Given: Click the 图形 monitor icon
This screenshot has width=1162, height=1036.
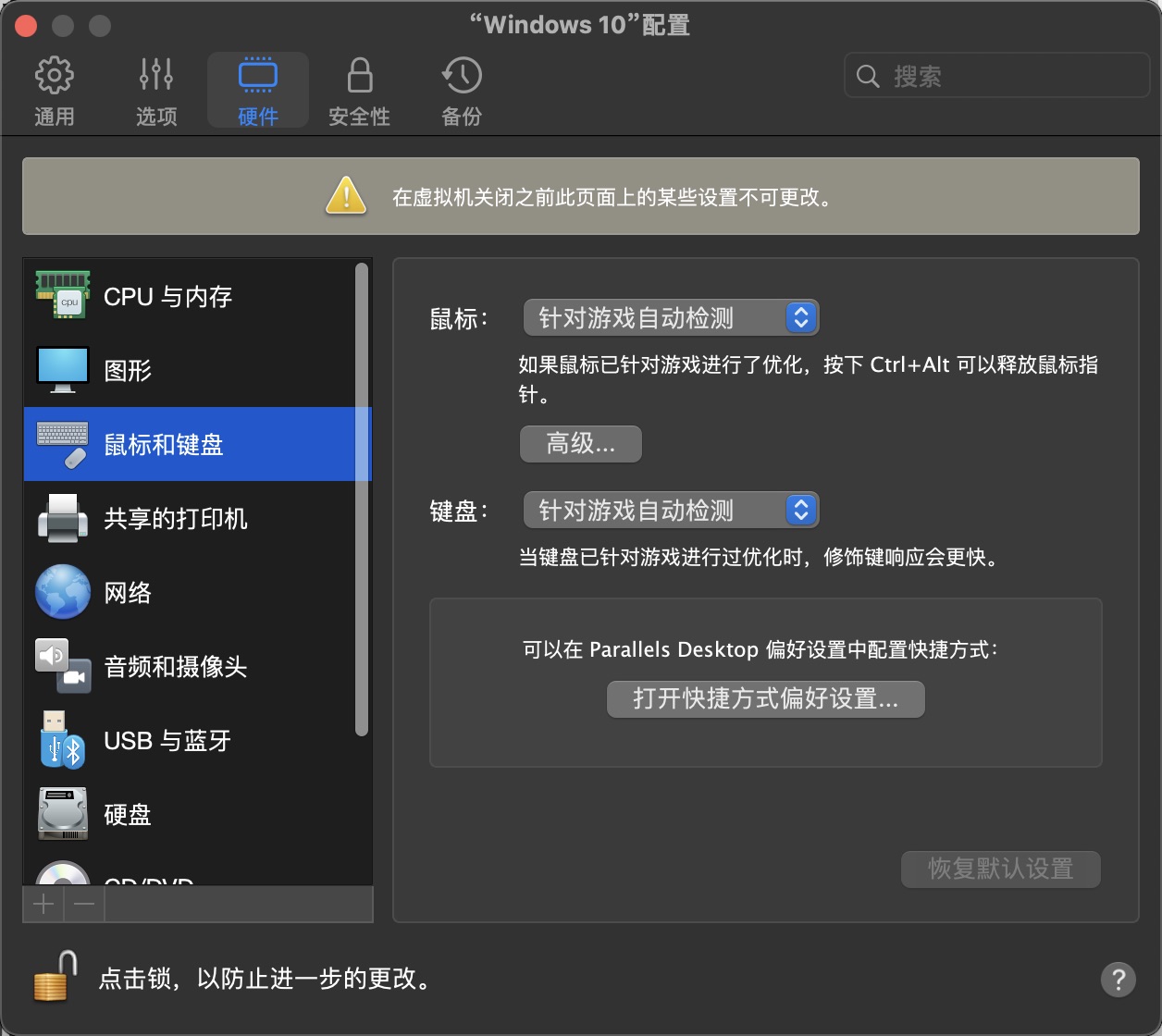Looking at the screenshot, I should [x=63, y=370].
